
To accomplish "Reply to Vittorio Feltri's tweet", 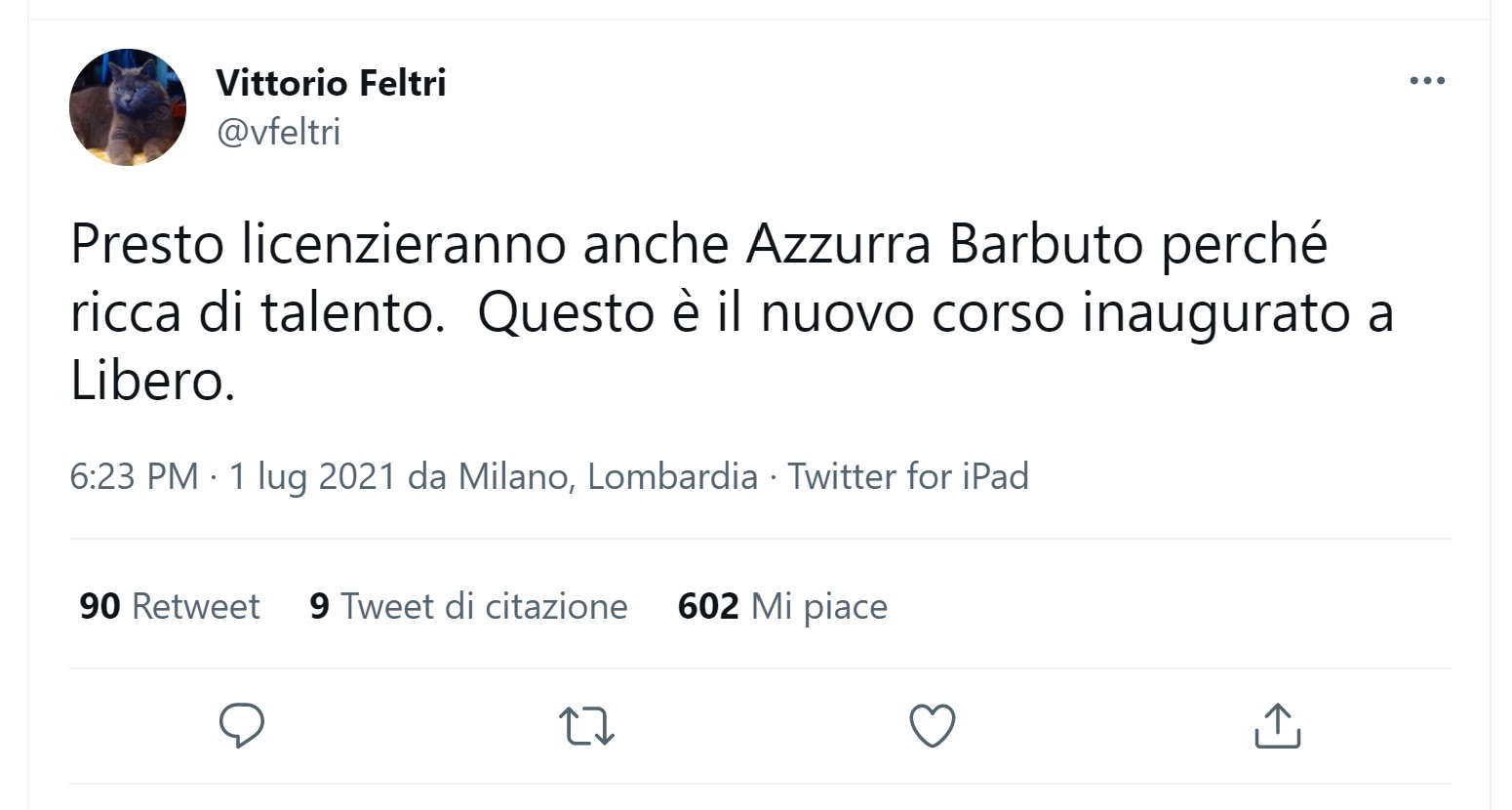I will (242, 725).
